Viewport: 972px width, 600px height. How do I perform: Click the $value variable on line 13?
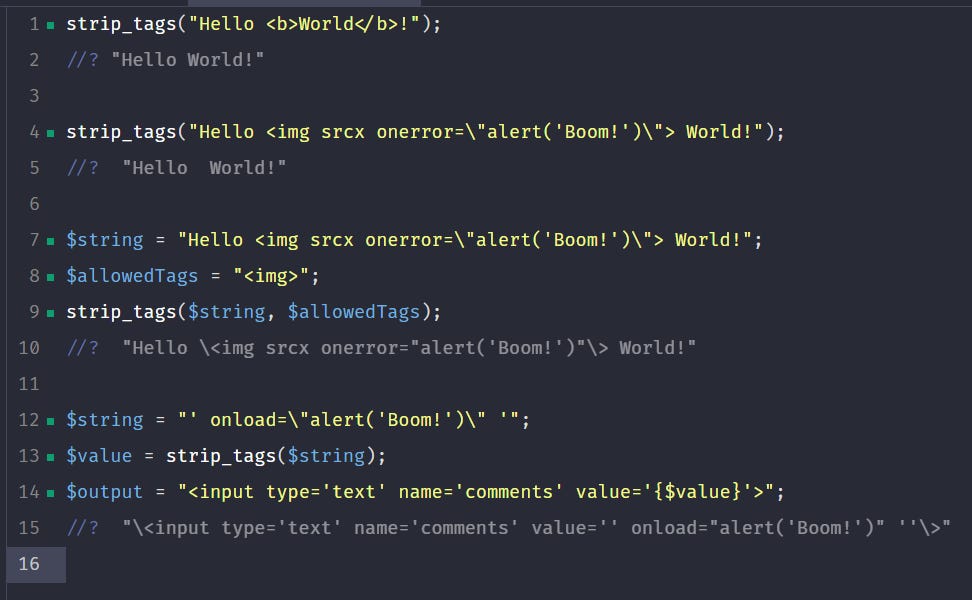click(x=99, y=456)
